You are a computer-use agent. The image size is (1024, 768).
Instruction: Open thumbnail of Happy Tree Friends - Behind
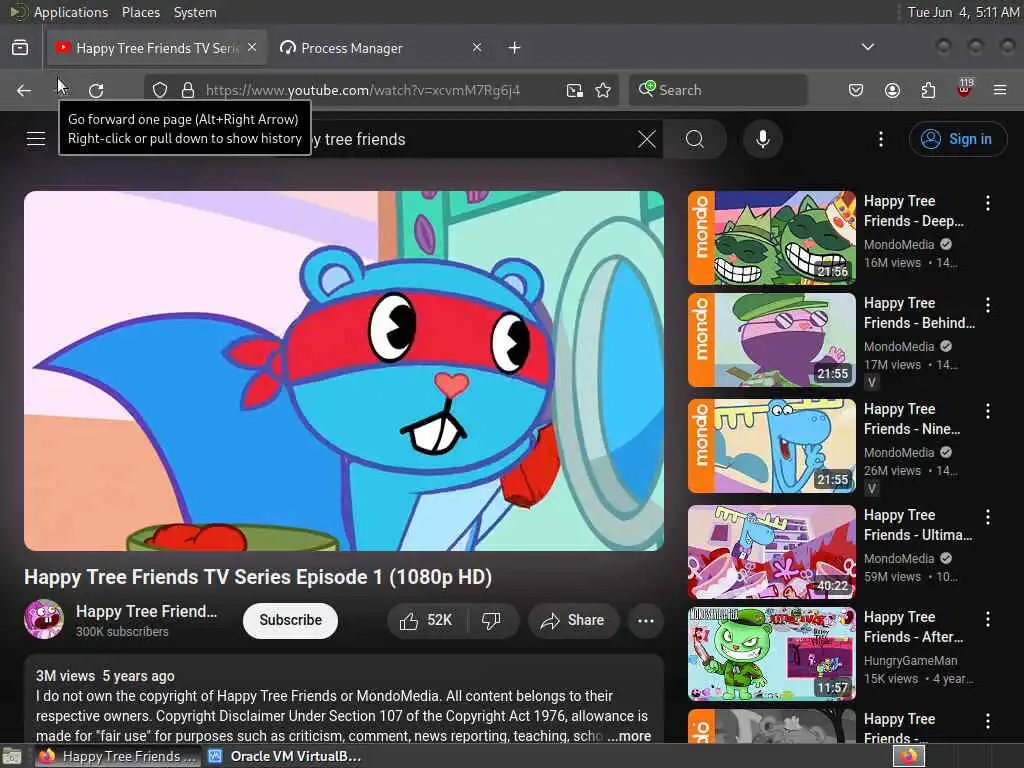coord(772,340)
